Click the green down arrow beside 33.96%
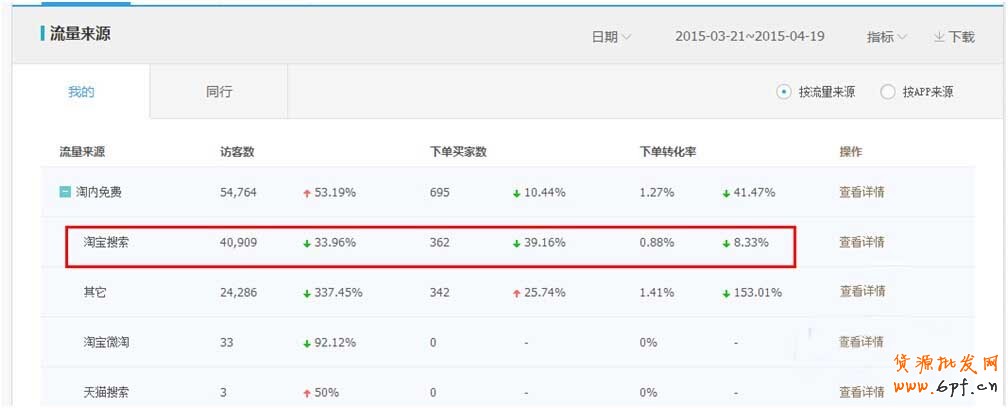1008x408 pixels. click(307, 243)
